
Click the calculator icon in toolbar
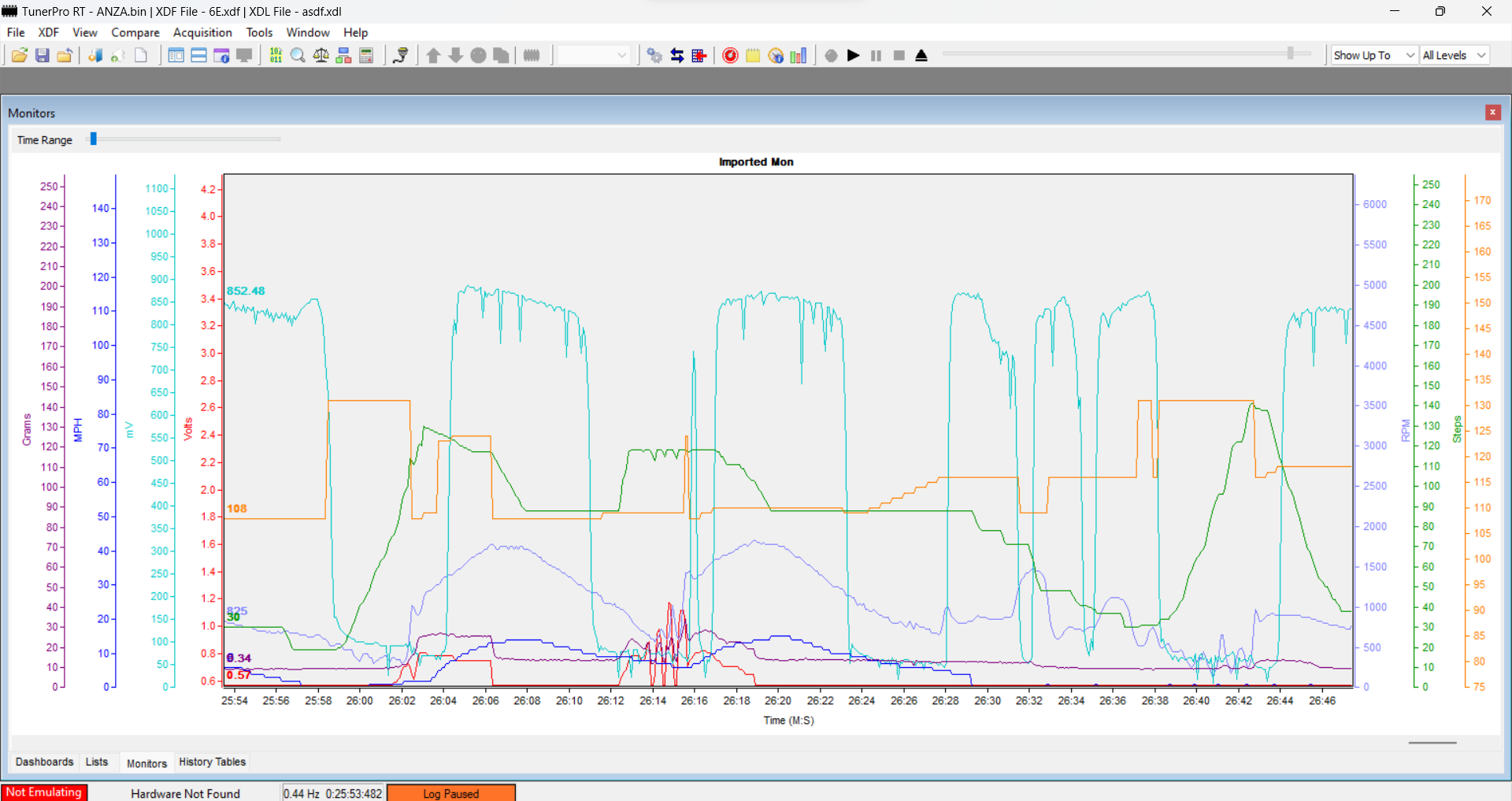pyautogui.click(x=366, y=55)
